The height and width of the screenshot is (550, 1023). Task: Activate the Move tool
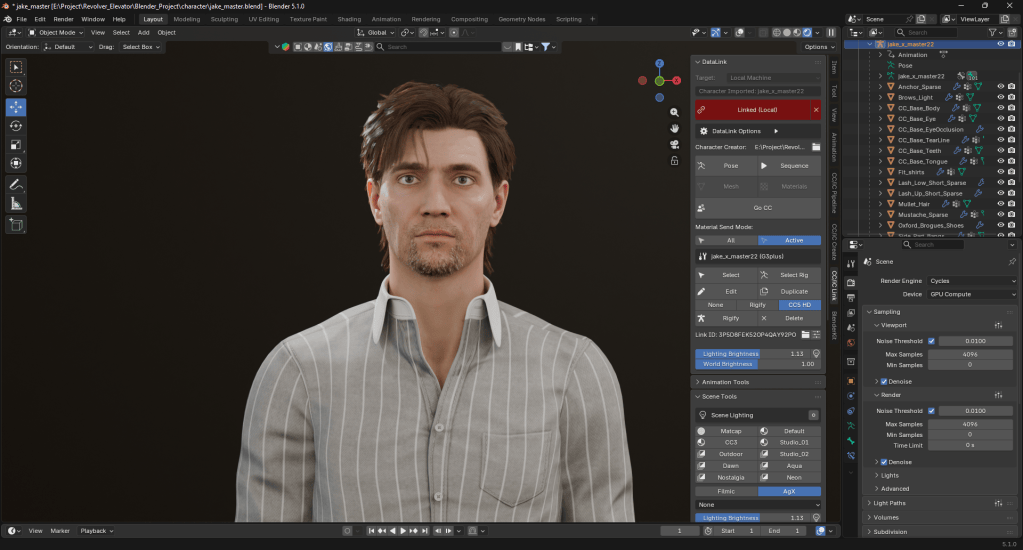coord(16,106)
